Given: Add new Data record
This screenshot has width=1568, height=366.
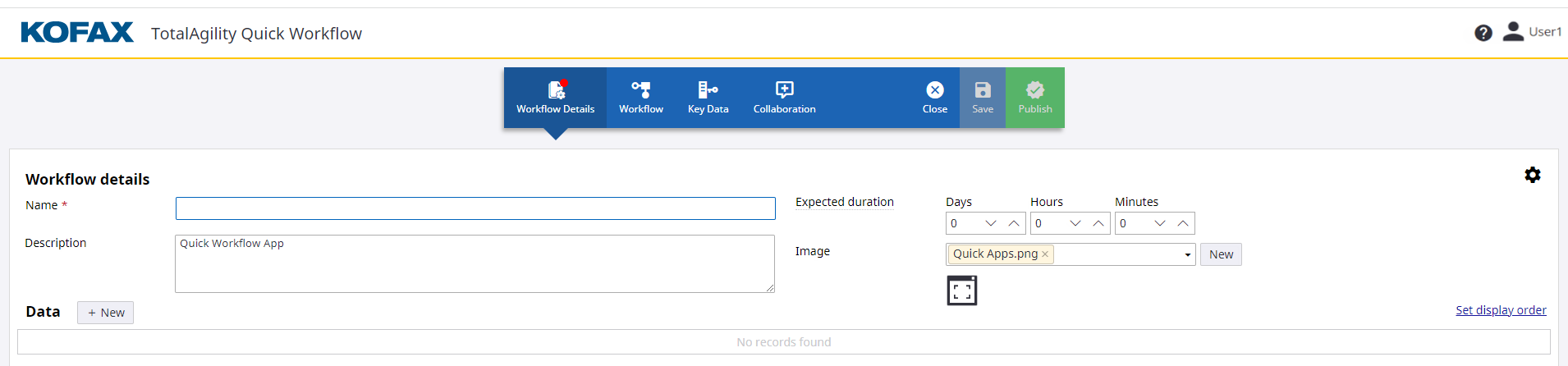Looking at the screenshot, I should (105, 313).
